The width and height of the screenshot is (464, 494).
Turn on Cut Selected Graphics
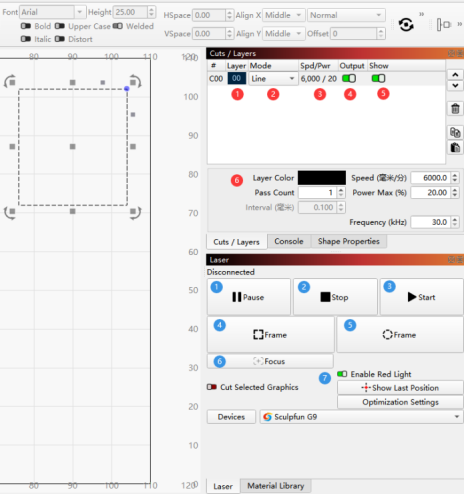coord(212,387)
